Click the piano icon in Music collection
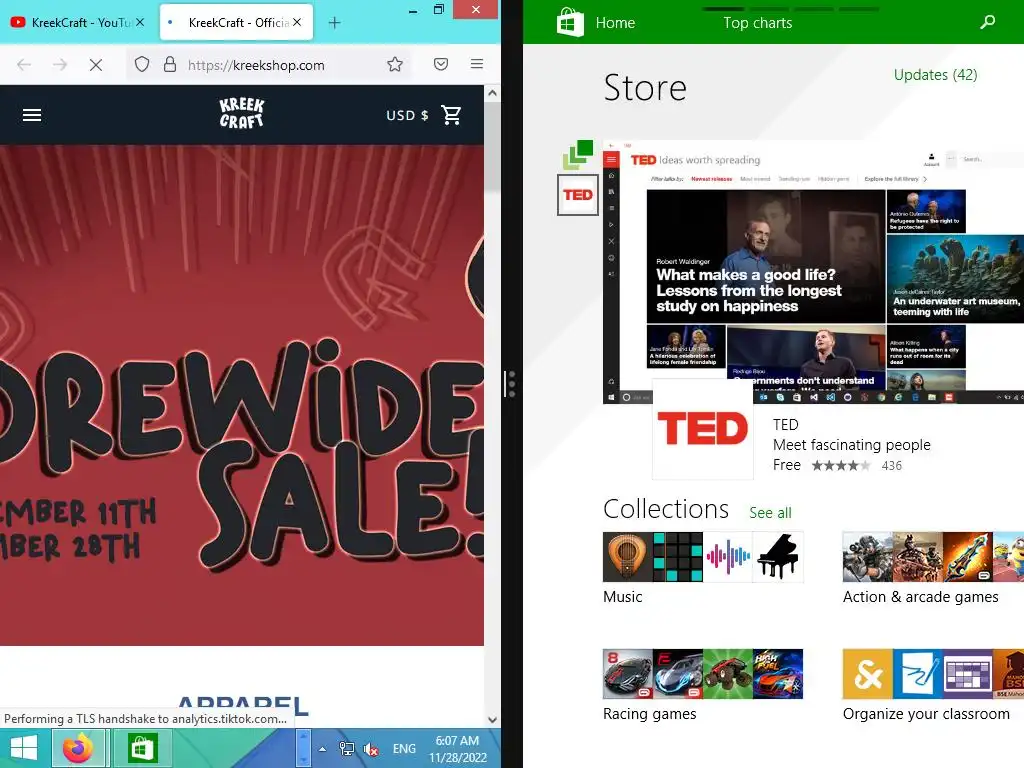1024x768 pixels. coord(778,557)
